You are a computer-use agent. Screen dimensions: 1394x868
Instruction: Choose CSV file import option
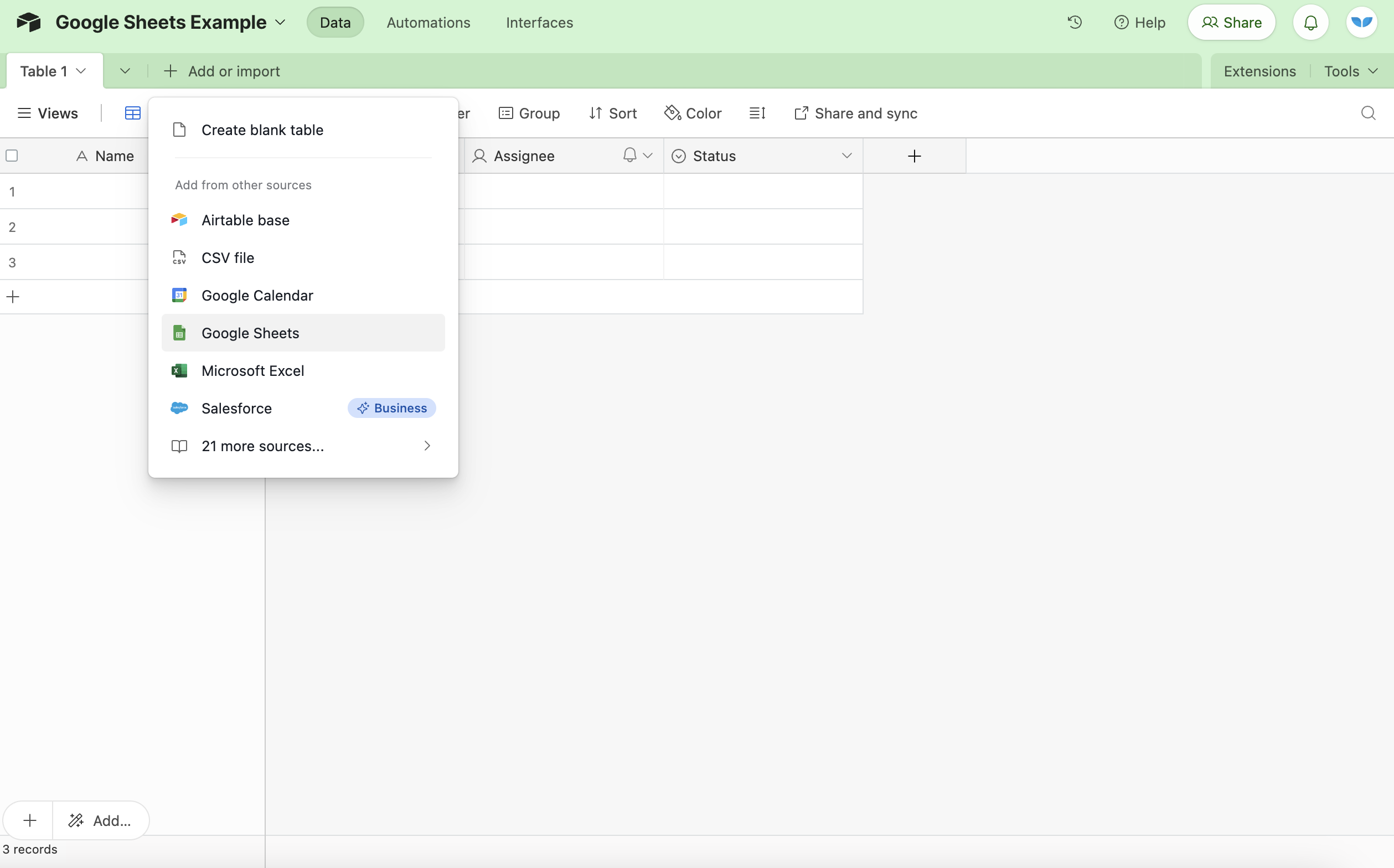(303, 258)
